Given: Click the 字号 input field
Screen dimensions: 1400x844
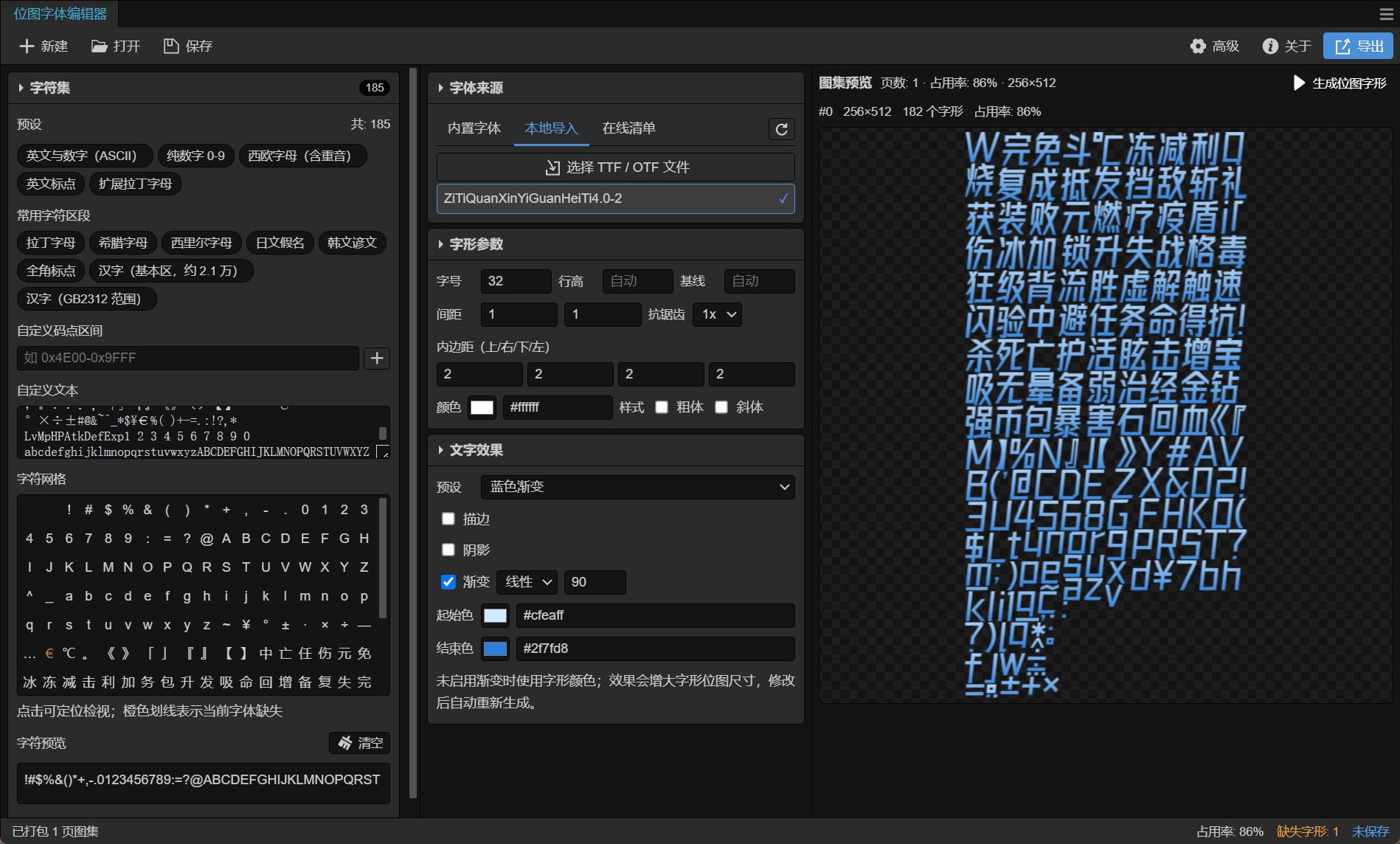Looking at the screenshot, I should [x=516, y=281].
